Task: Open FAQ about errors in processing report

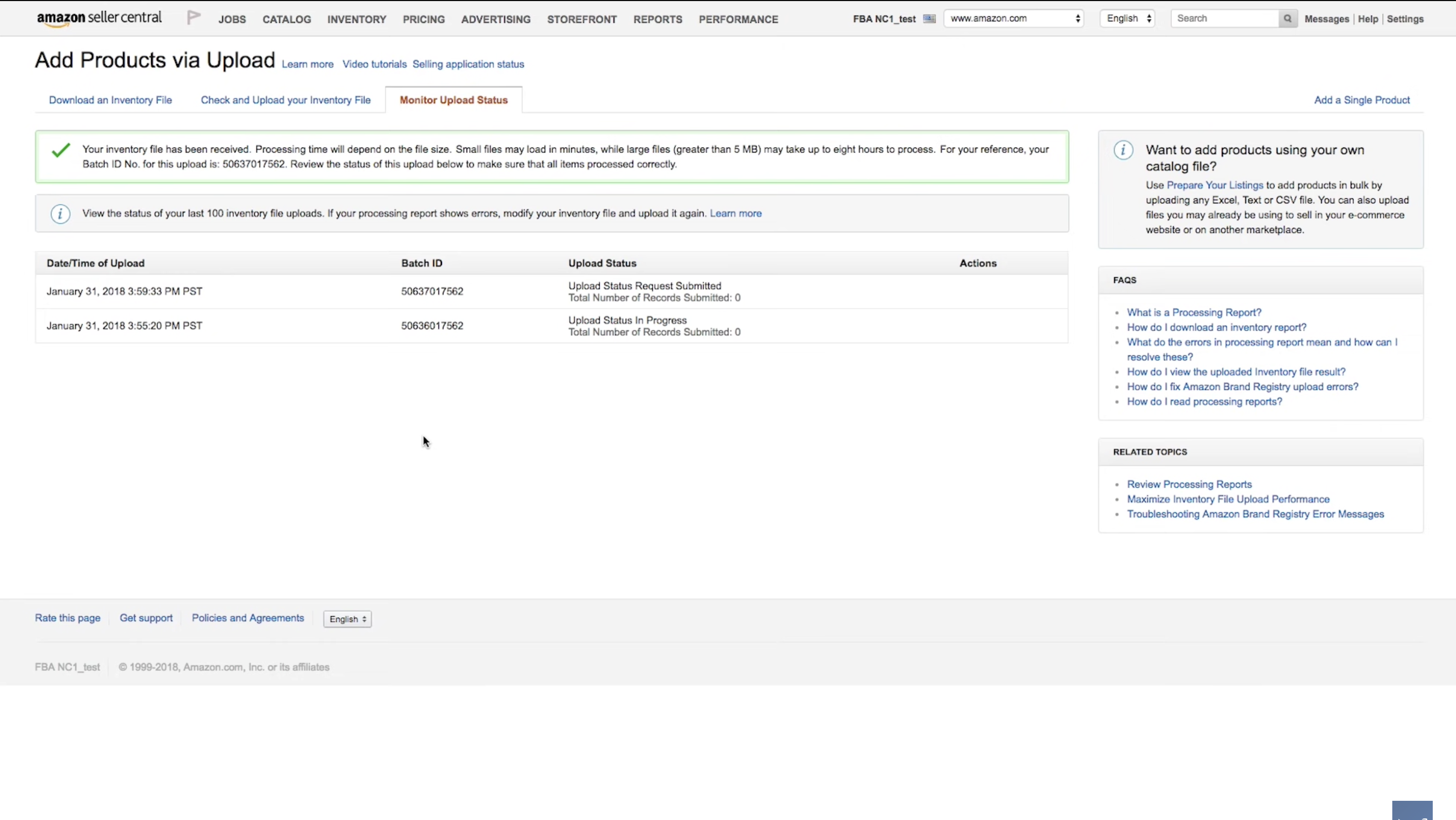Action: (1261, 349)
